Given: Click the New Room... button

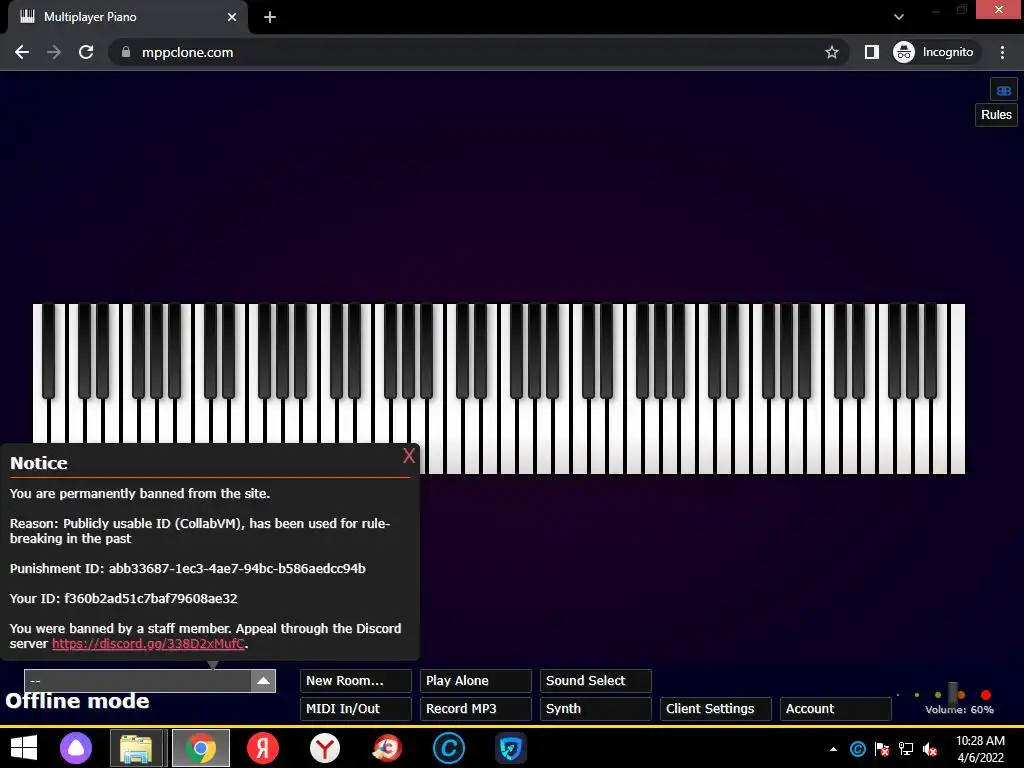Looking at the screenshot, I should tap(355, 680).
